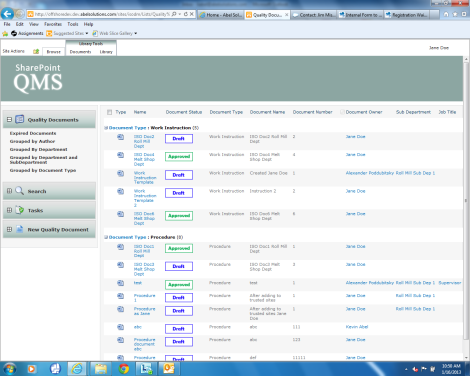Click the Windows Start orb
Viewport: 470px width, 376px height.
point(9,369)
